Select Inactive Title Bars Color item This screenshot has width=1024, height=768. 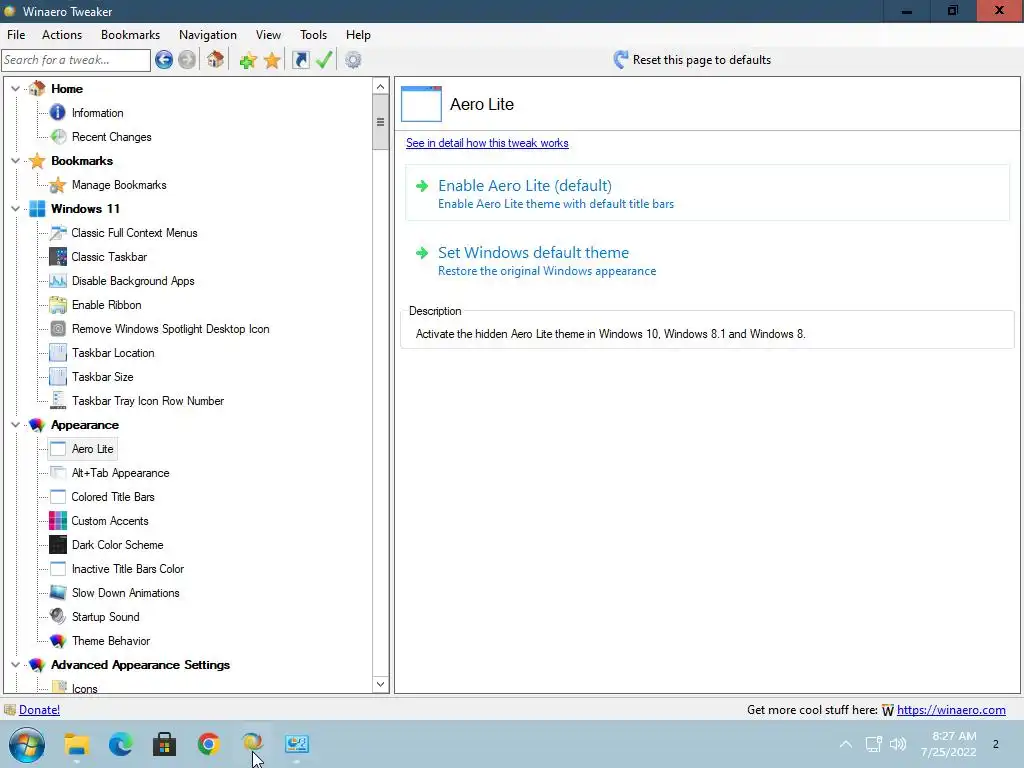tap(127, 569)
